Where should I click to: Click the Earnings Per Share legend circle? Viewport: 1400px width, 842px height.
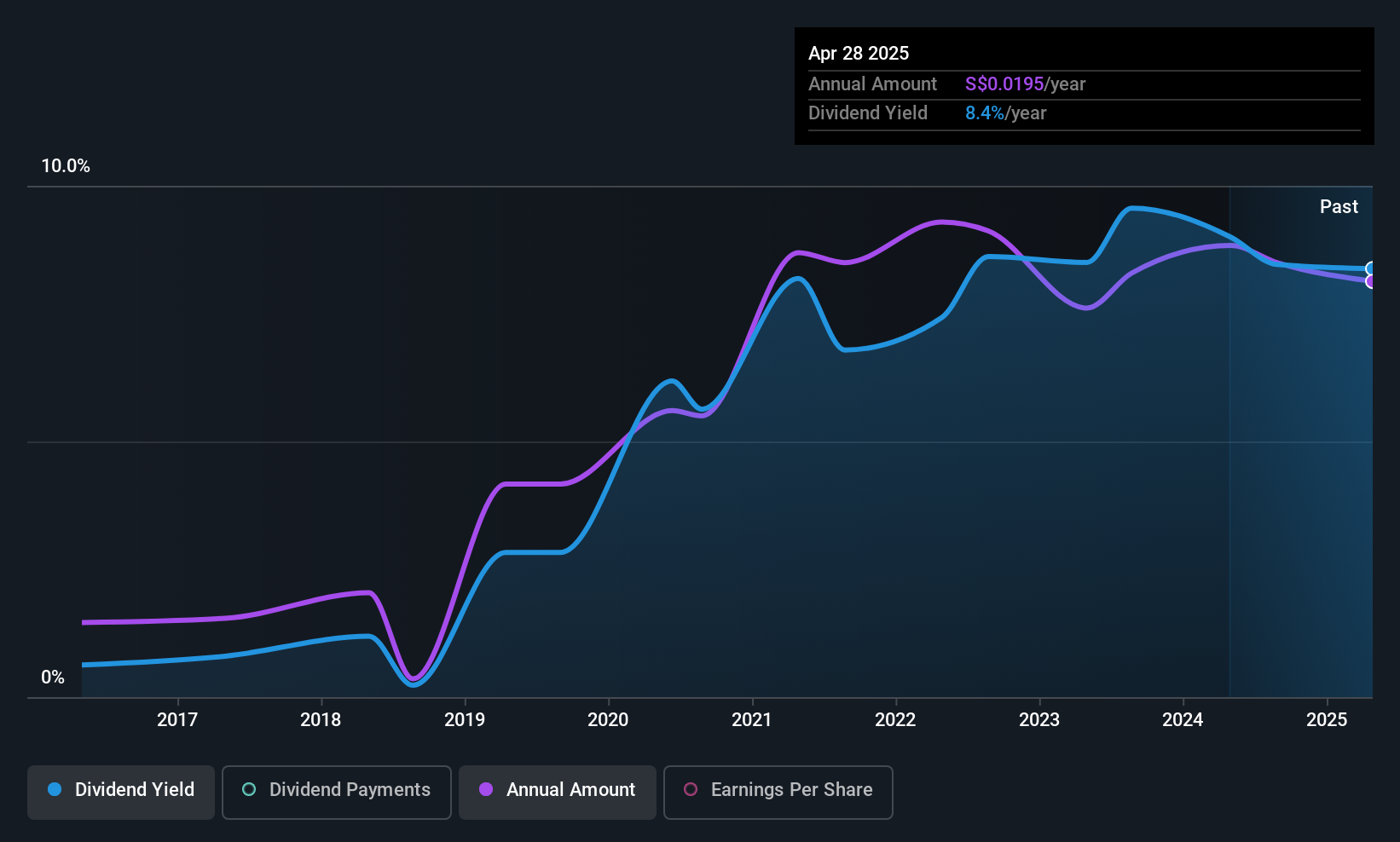point(691,790)
